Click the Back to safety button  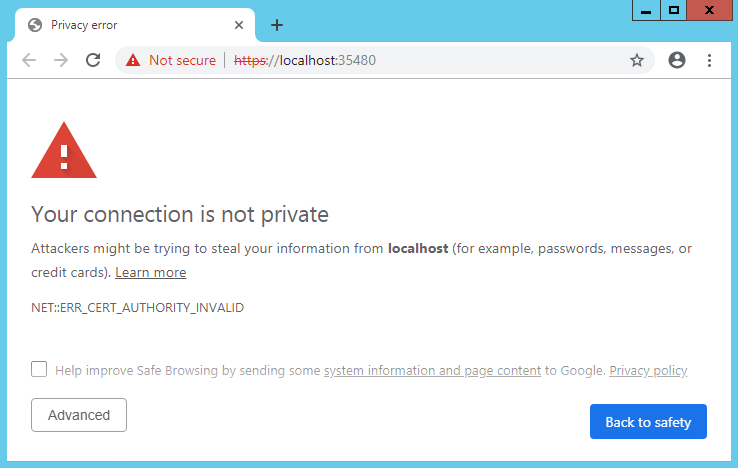[648, 421]
